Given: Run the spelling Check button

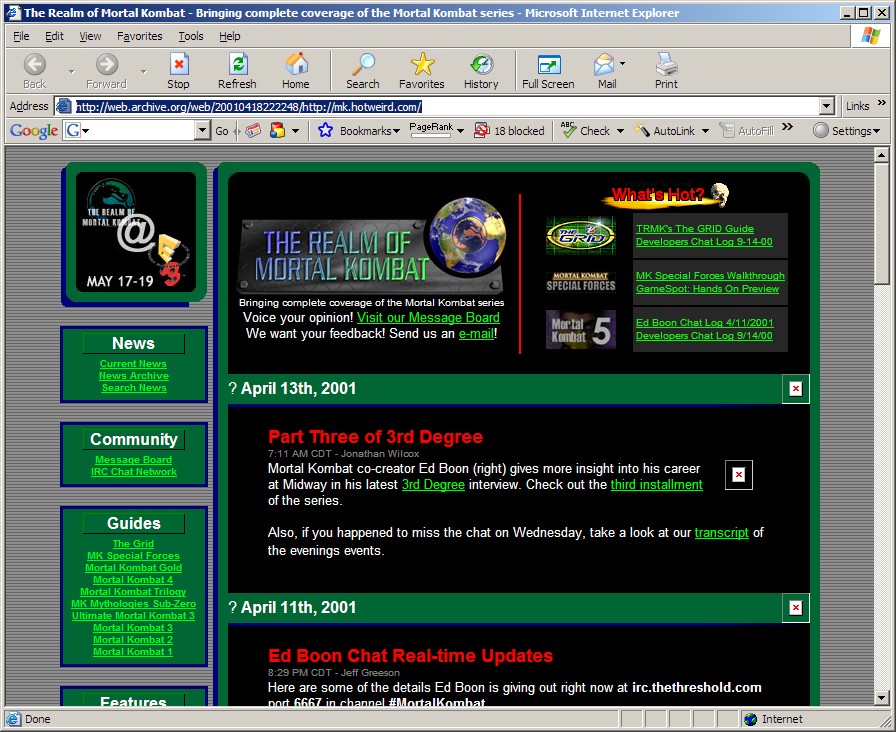Looking at the screenshot, I should tap(586, 131).
